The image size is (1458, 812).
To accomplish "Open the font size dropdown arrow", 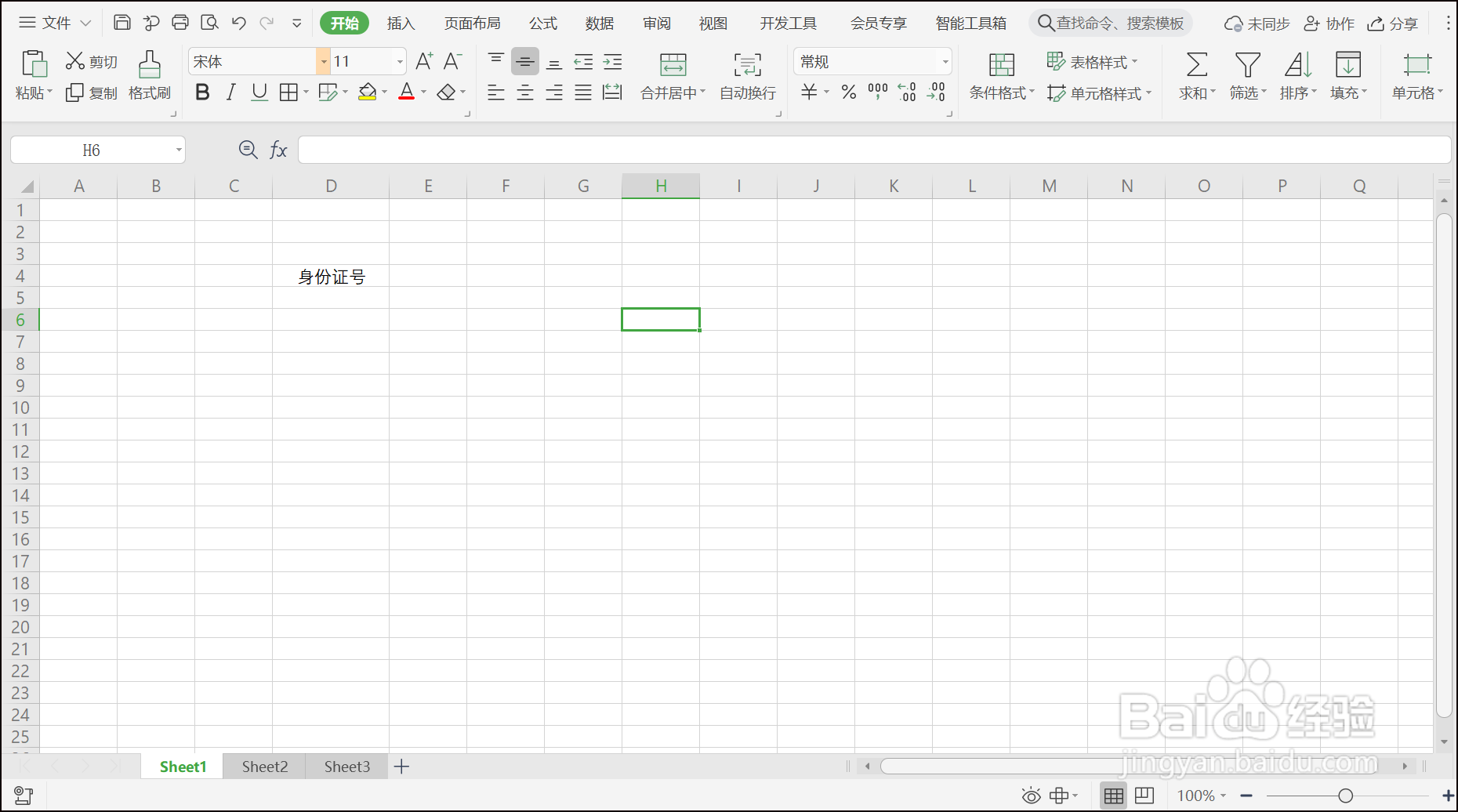I will click(400, 61).
